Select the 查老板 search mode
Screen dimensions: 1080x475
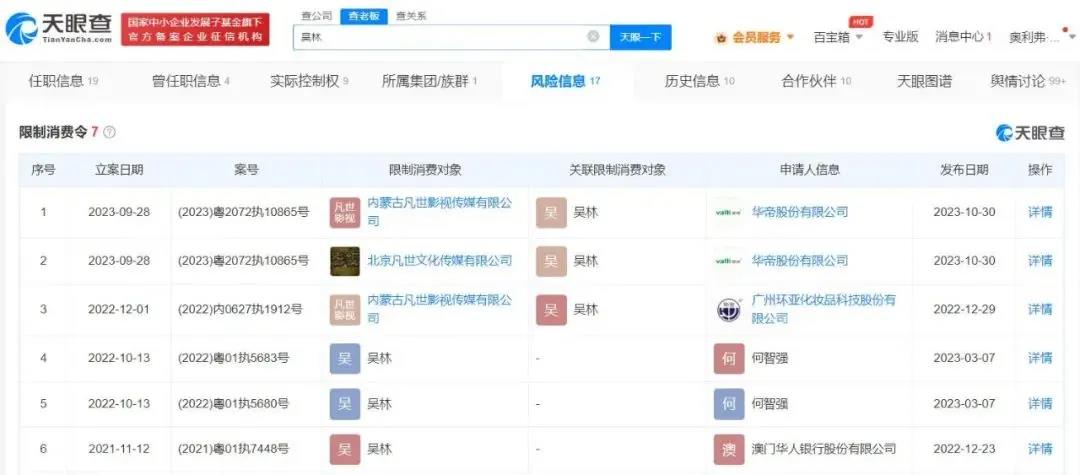[x=364, y=16]
